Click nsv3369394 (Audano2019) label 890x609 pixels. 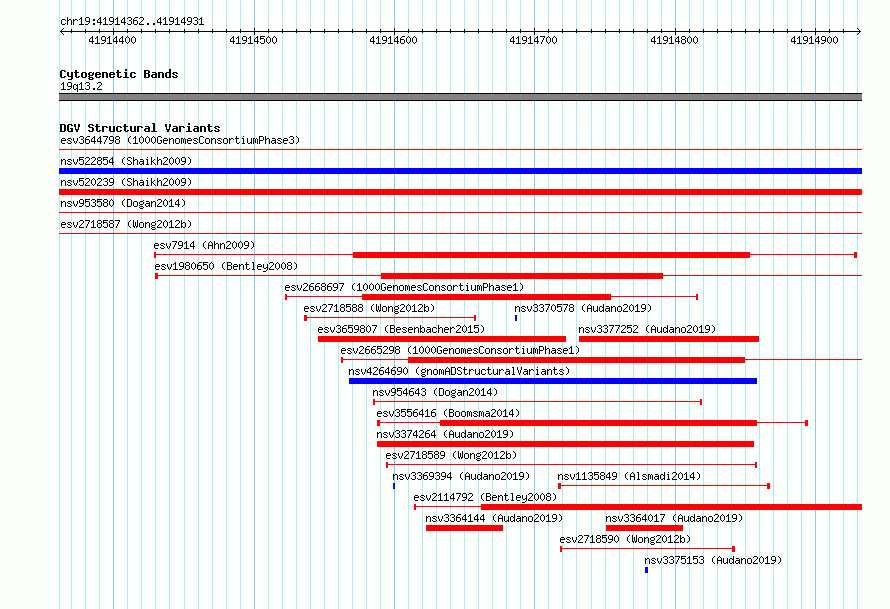[461, 476]
